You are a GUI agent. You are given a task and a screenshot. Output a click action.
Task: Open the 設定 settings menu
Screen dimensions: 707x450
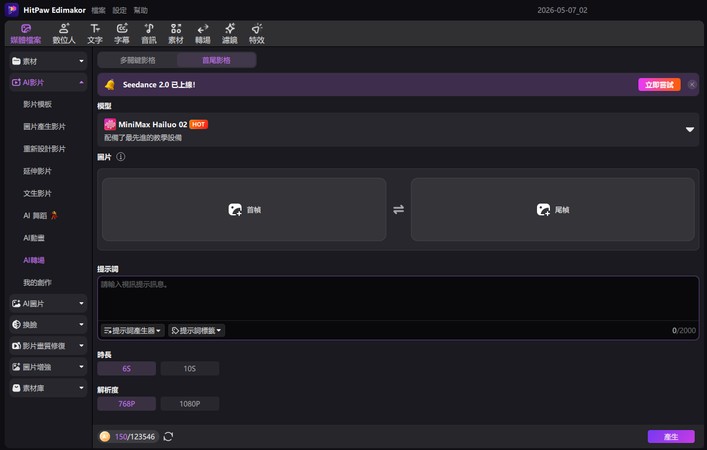(x=119, y=10)
